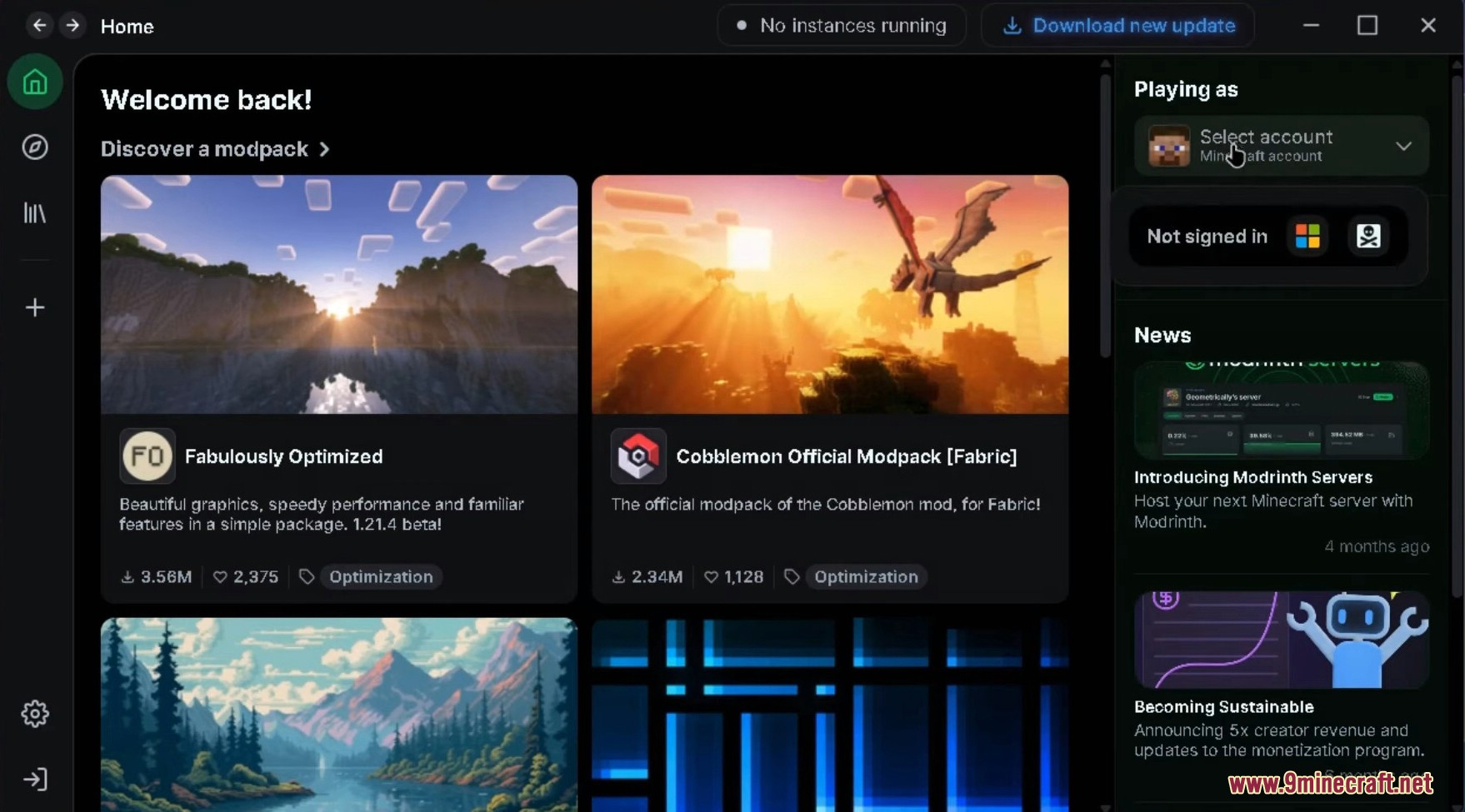
Task: Maximize the launcher window
Action: (x=1367, y=25)
